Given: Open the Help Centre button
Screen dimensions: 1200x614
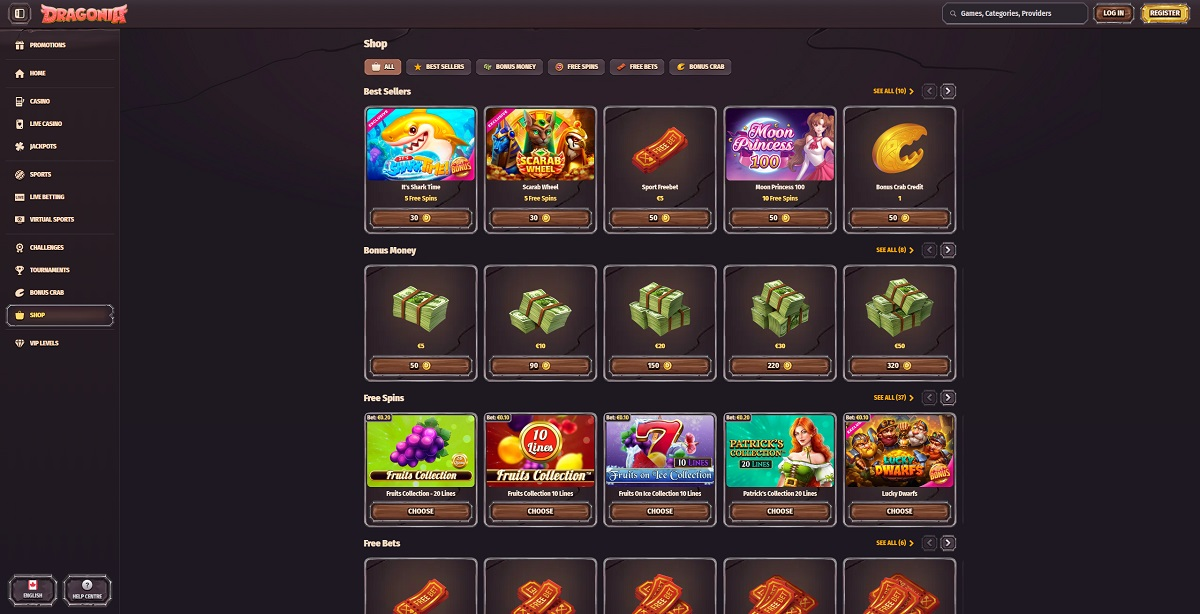Looking at the screenshot, I should coord(86,589).
